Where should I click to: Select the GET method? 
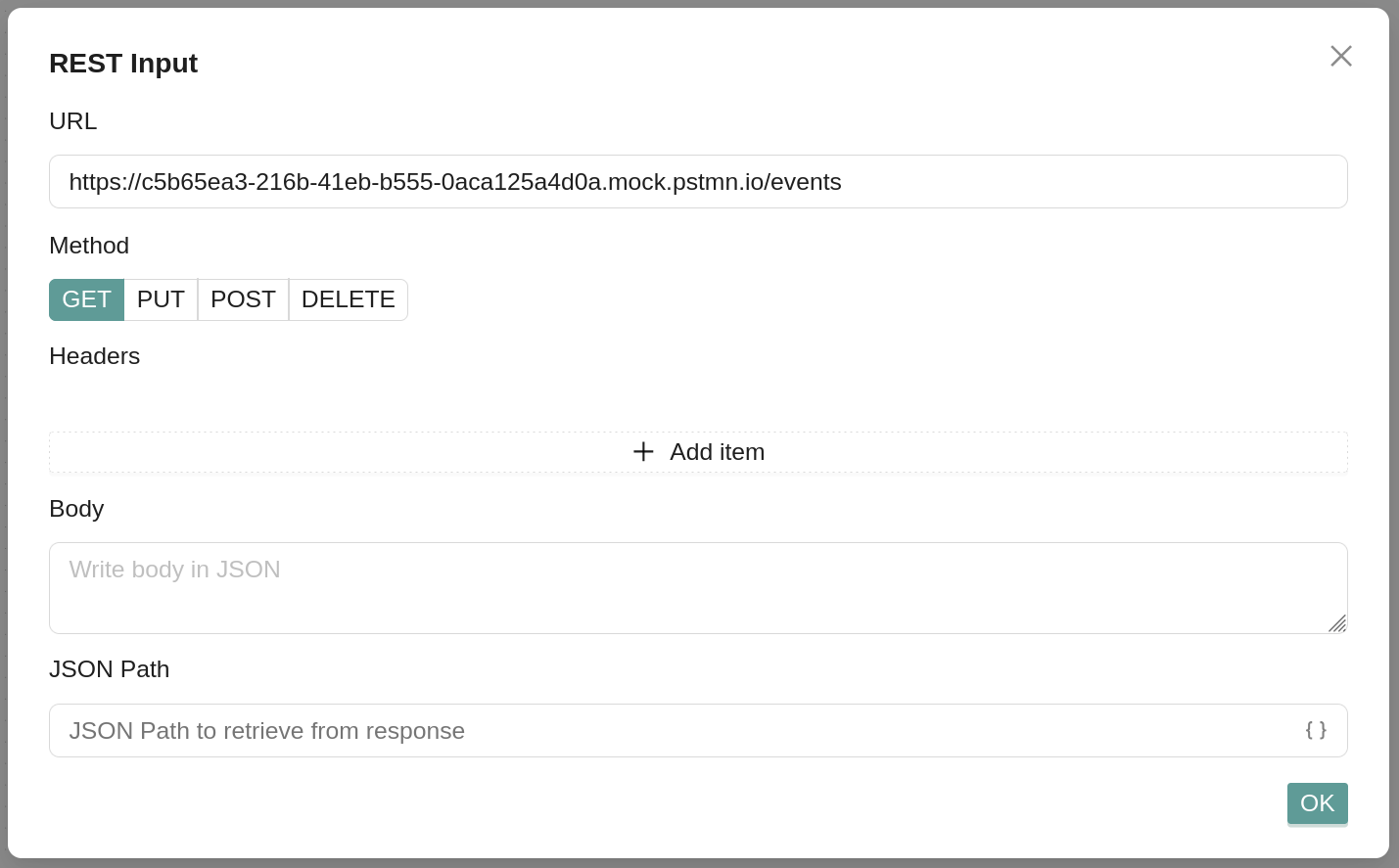tap(86, 299)
